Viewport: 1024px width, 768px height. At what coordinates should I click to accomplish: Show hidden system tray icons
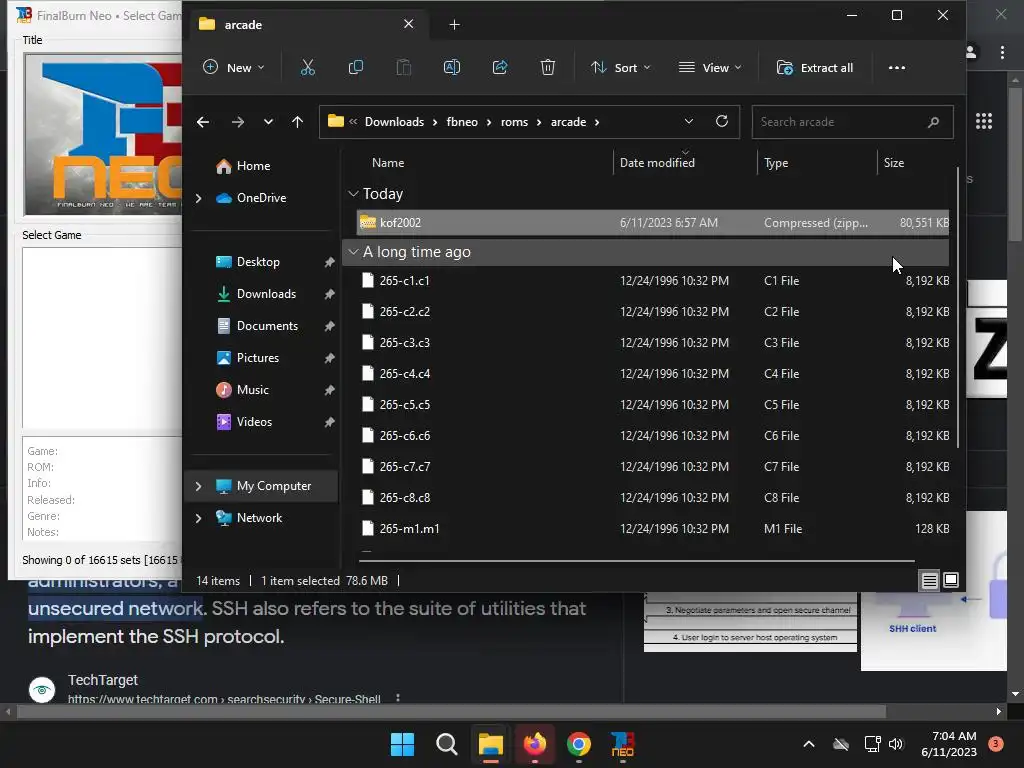click(x=808, y=744)
